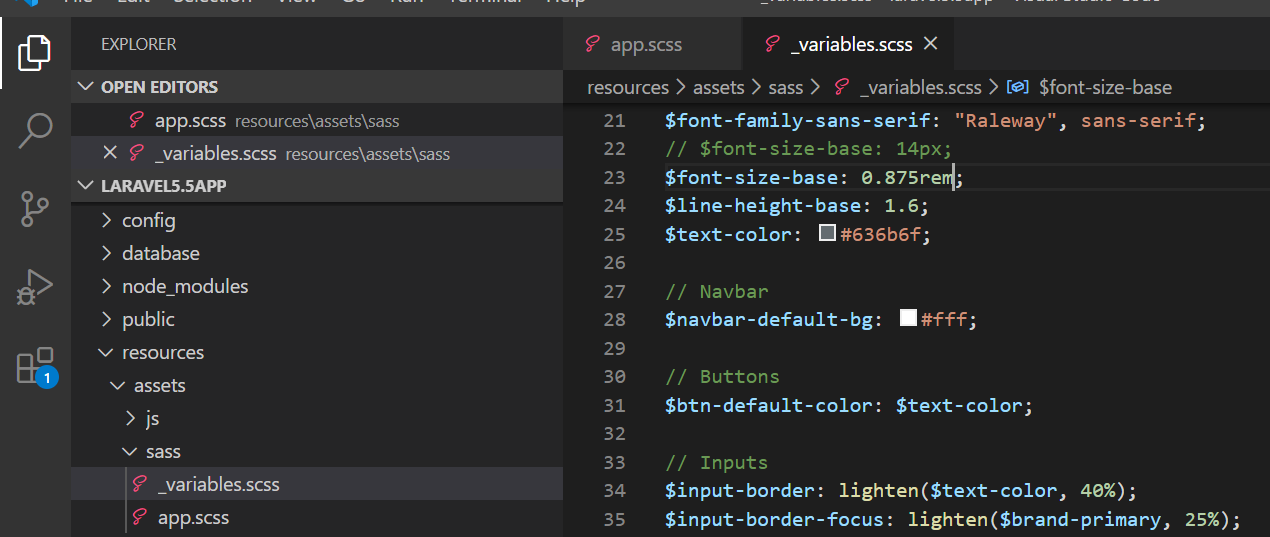Open the Extensions view icon

35,366
